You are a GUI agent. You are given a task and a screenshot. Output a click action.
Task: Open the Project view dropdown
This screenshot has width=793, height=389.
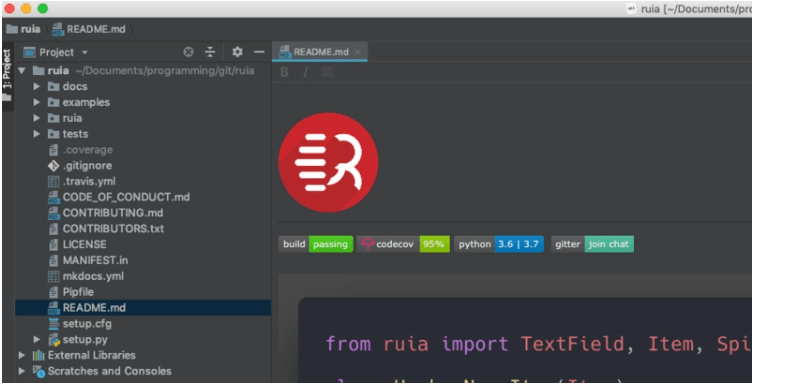click(x=56, y=52)
